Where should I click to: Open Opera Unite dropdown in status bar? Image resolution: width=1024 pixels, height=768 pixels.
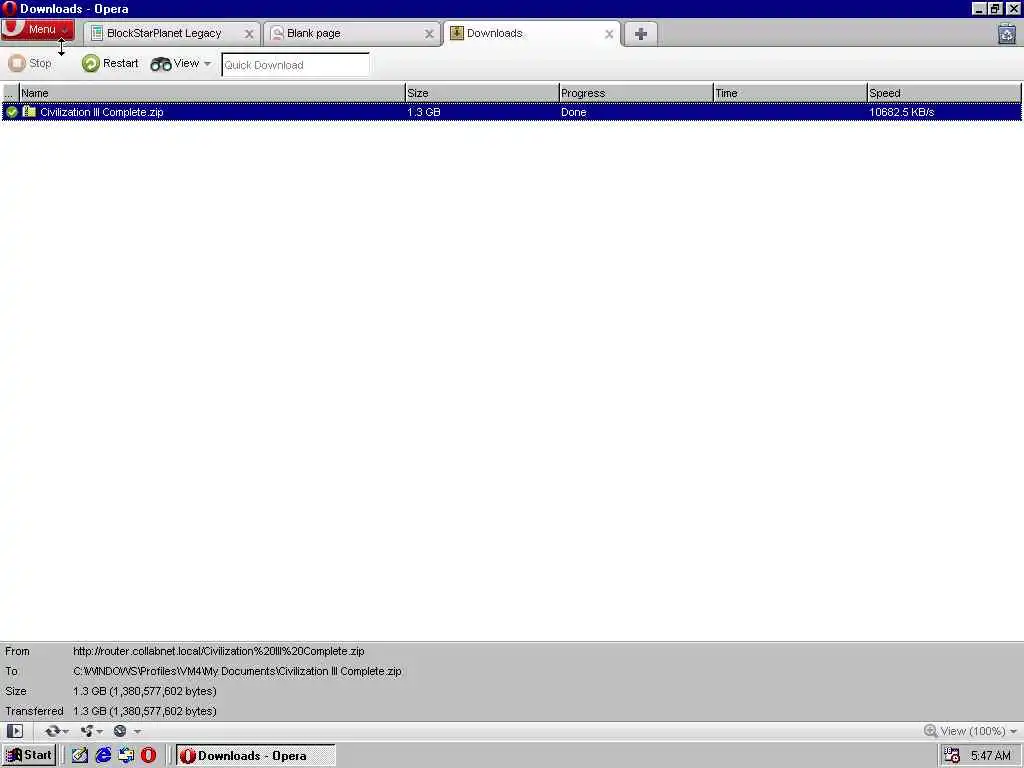[x=91, y=731]
